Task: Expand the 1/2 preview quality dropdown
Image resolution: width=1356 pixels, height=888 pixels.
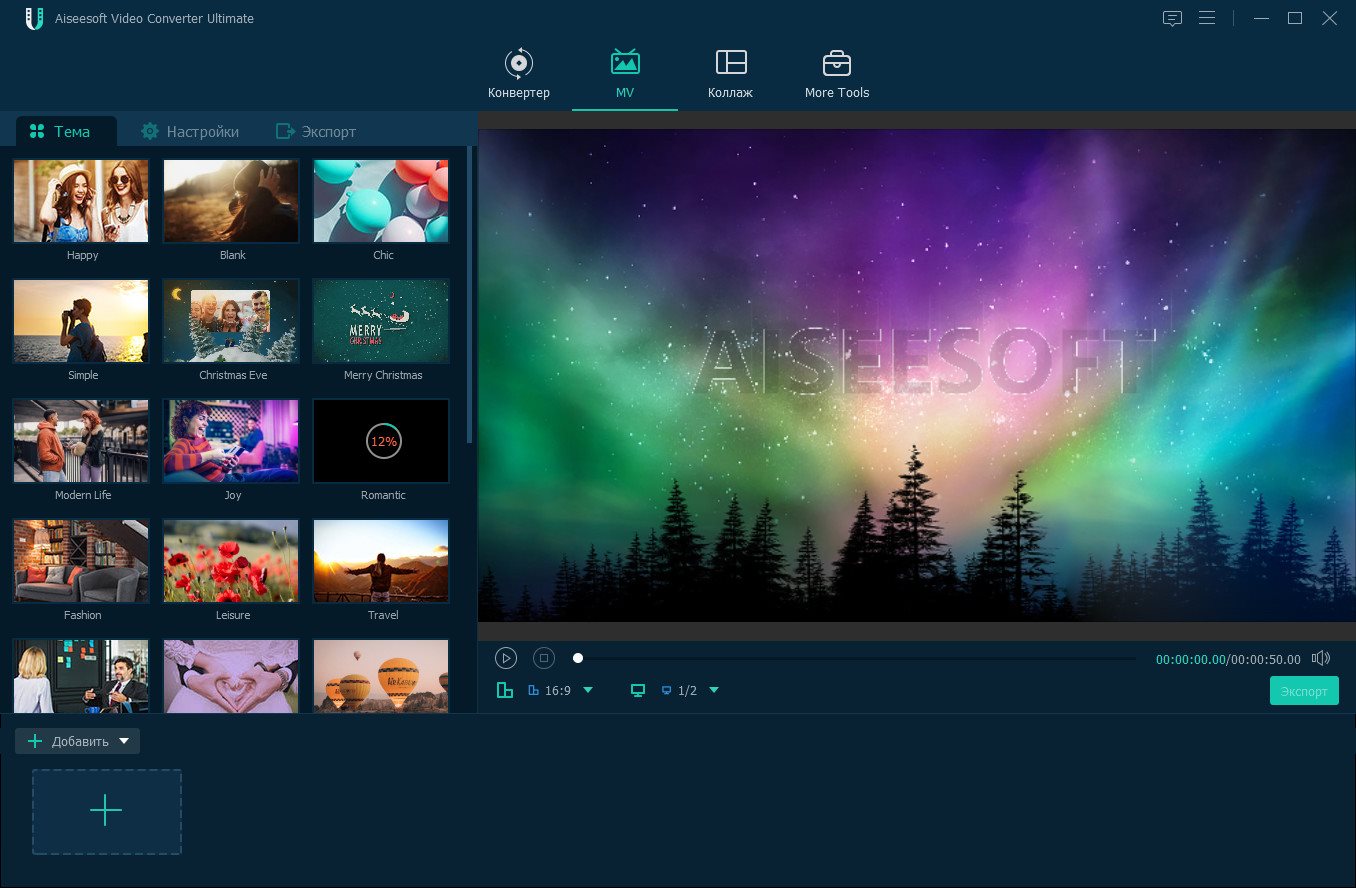Action: pyautogui.click(x=714, y=690)
